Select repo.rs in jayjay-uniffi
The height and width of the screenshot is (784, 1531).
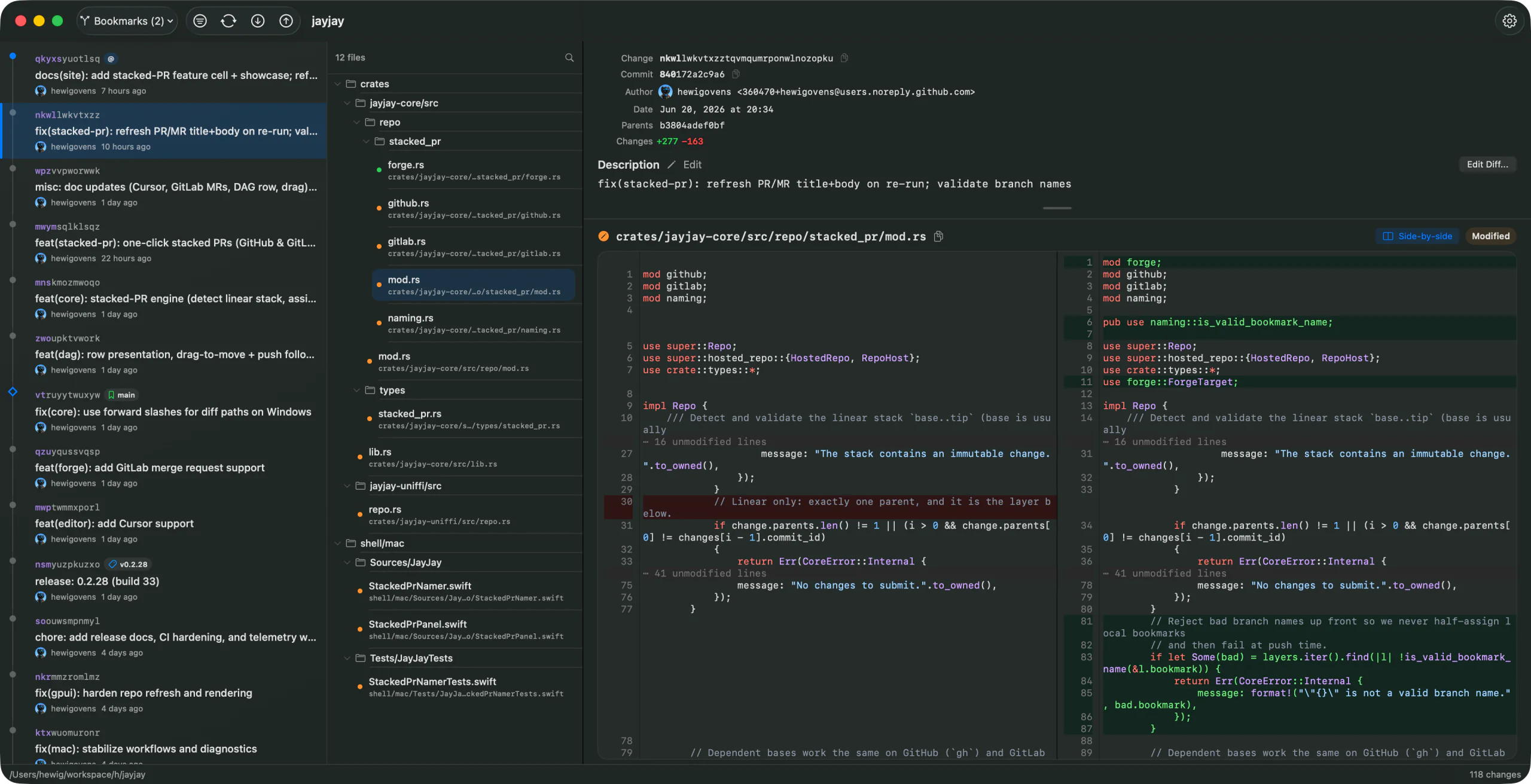coord(464,515)
